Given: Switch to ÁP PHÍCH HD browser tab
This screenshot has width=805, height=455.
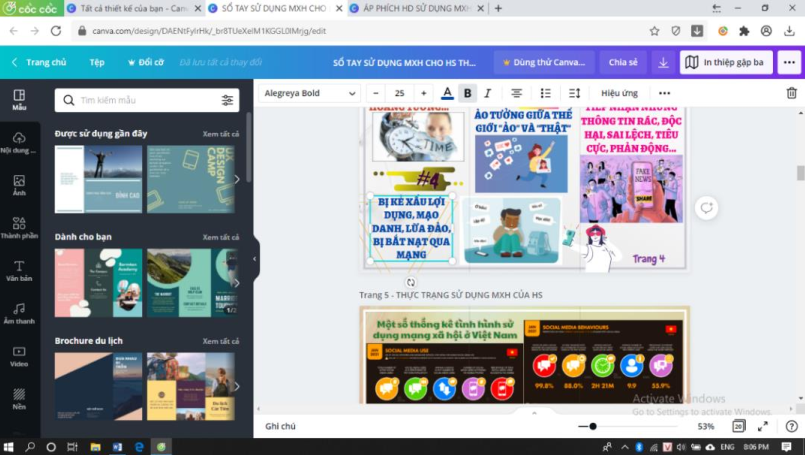Looking at the screenshot, I should click(417, 8).
